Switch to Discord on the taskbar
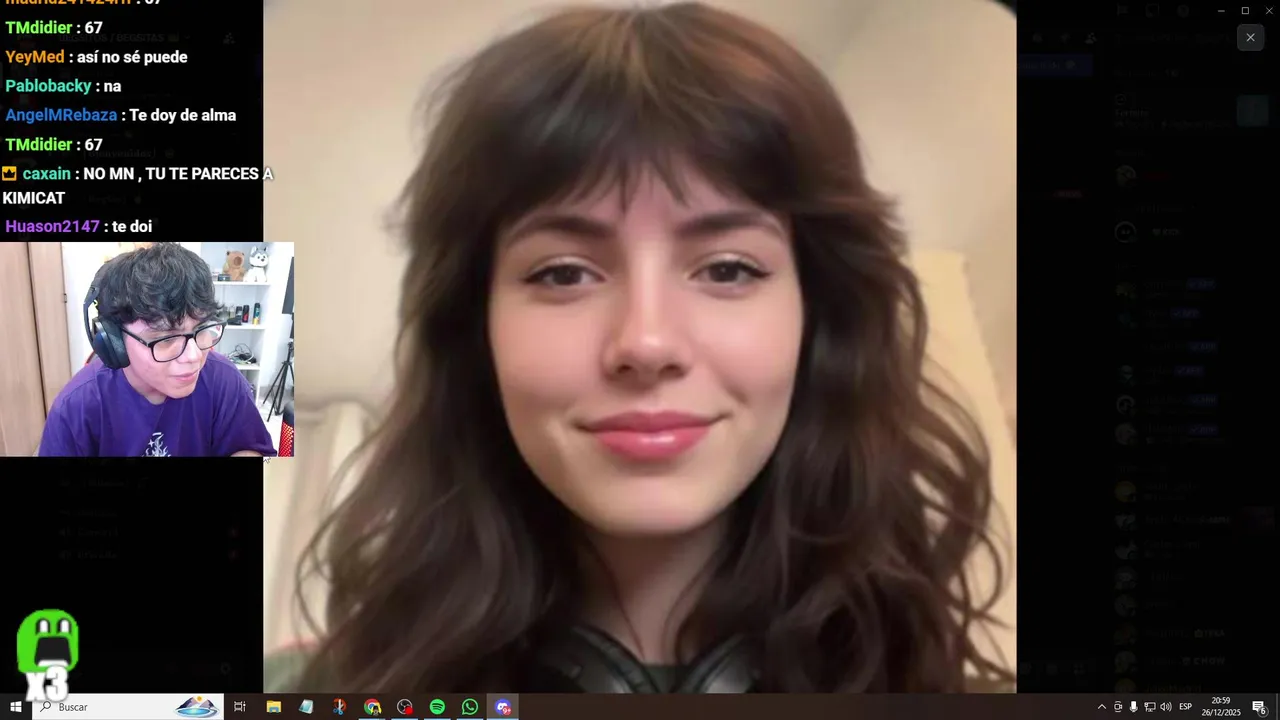This screenshot has height=720, width=1280. point(503,707)
